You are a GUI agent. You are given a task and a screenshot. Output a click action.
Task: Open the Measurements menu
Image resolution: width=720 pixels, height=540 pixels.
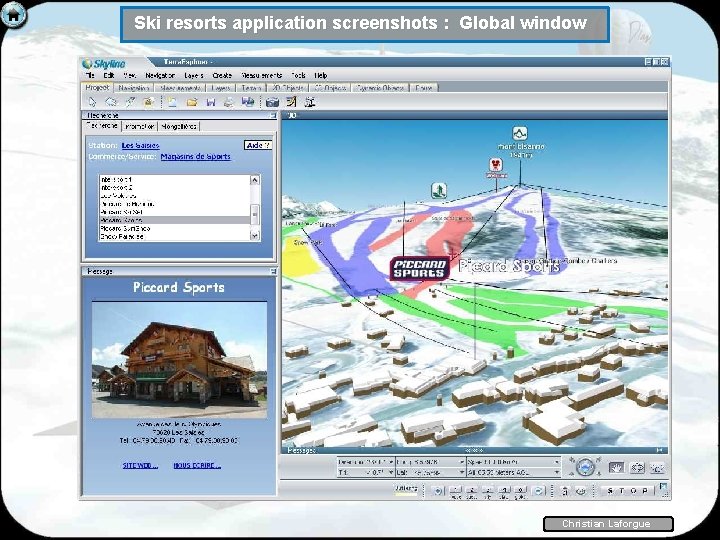pyautogui.click(x=261, y=75)
